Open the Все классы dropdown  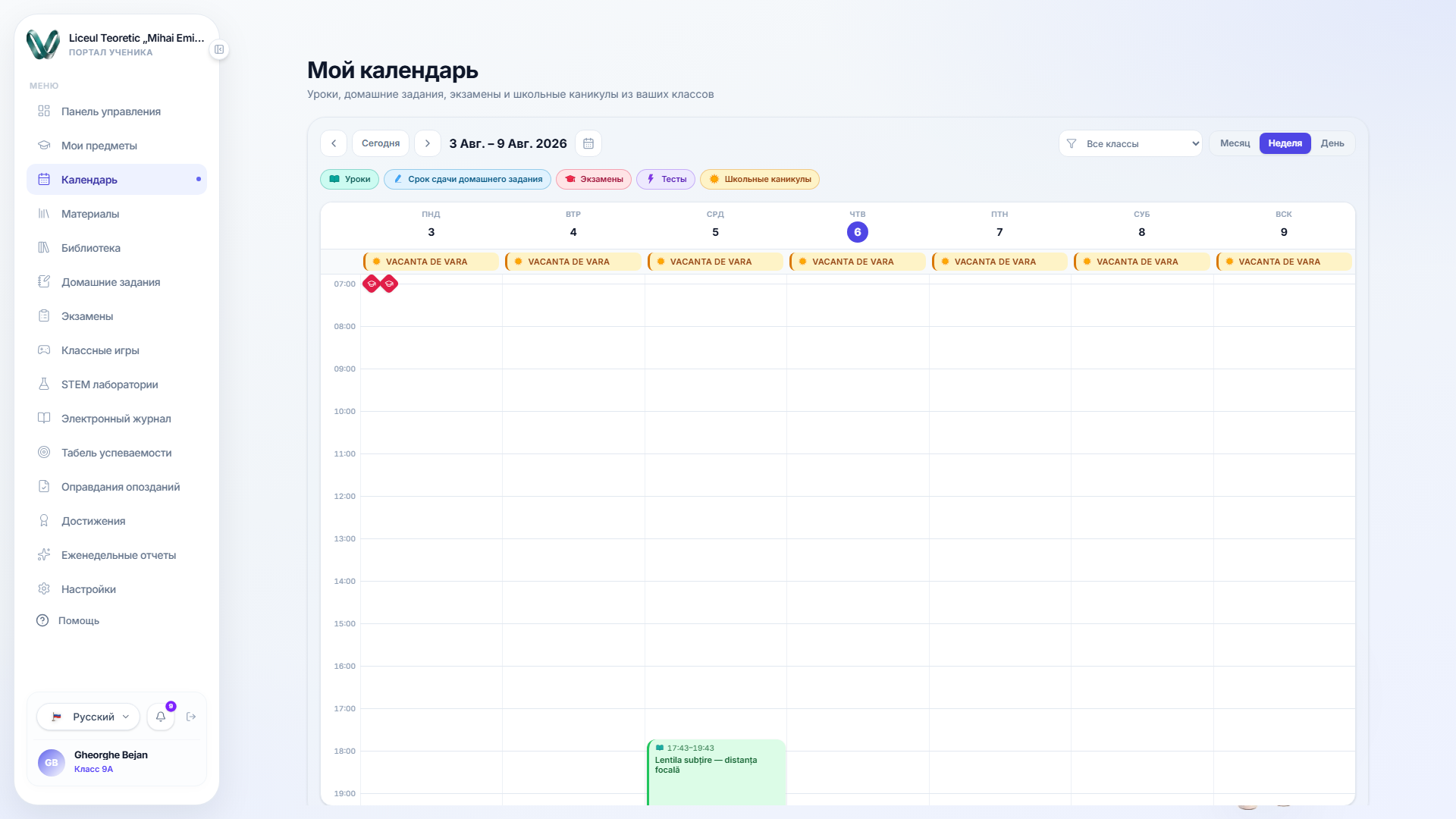[1131, 143]
